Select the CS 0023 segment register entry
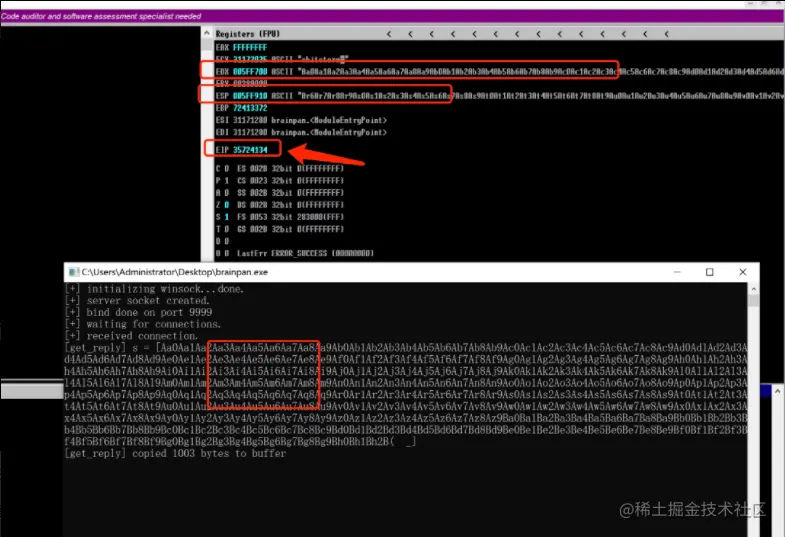 [x=290, y=181]
